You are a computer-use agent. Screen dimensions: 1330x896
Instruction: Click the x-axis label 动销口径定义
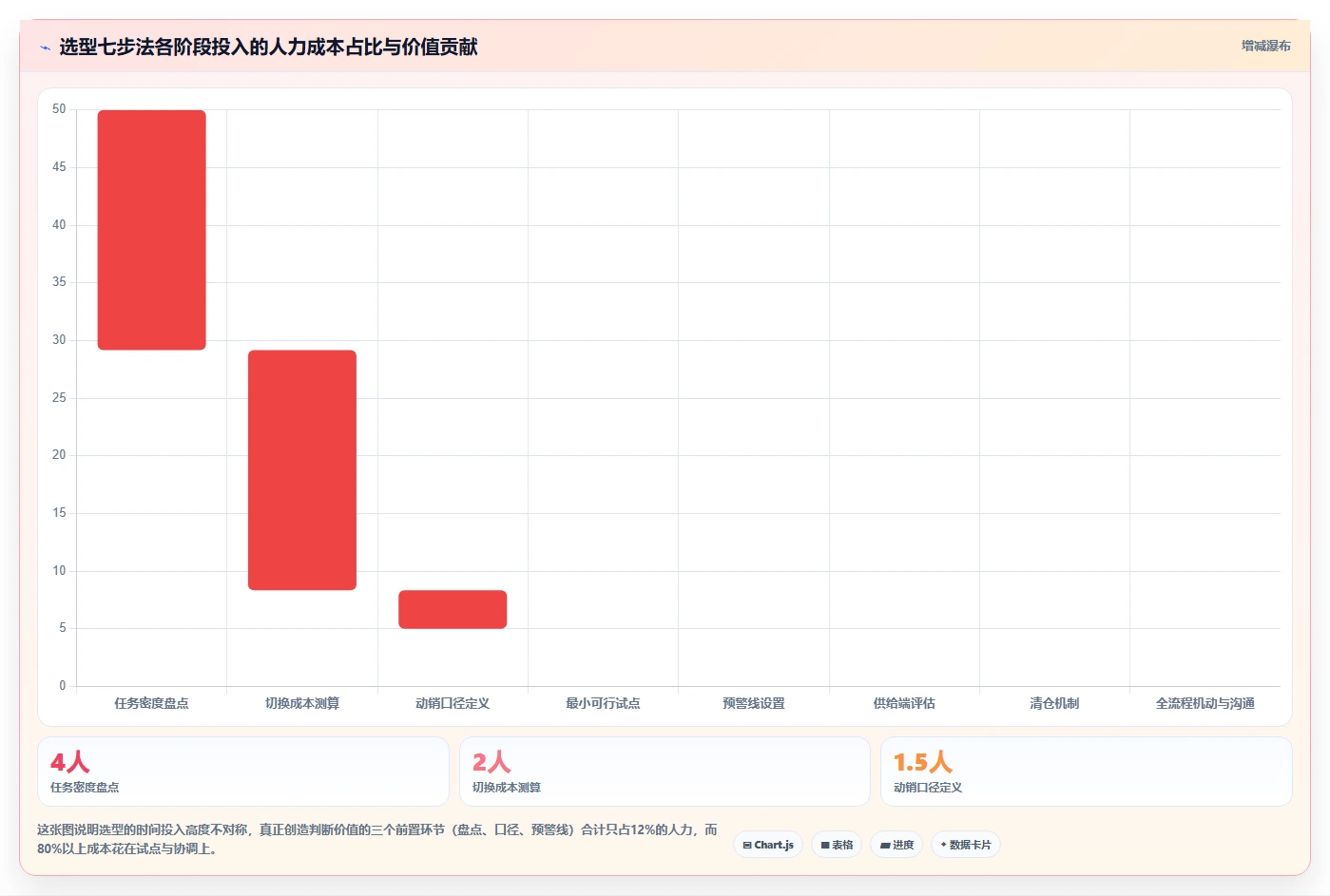[453, 703]
